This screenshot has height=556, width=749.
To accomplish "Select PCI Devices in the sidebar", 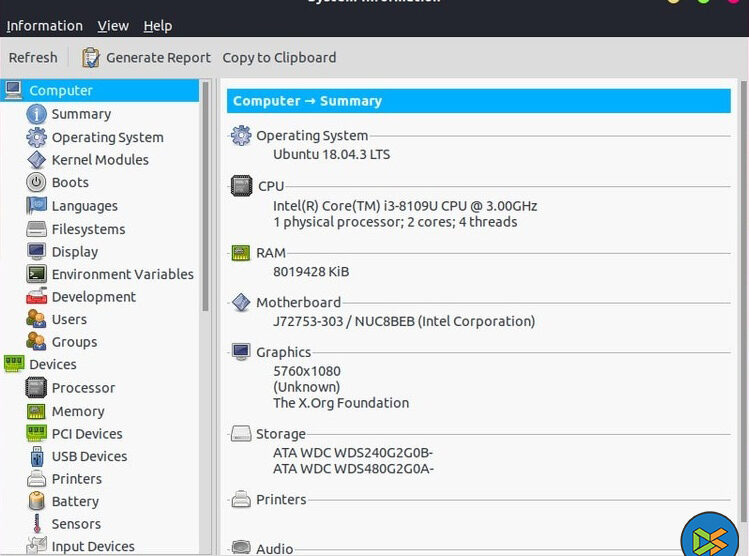I will (86, 434).
